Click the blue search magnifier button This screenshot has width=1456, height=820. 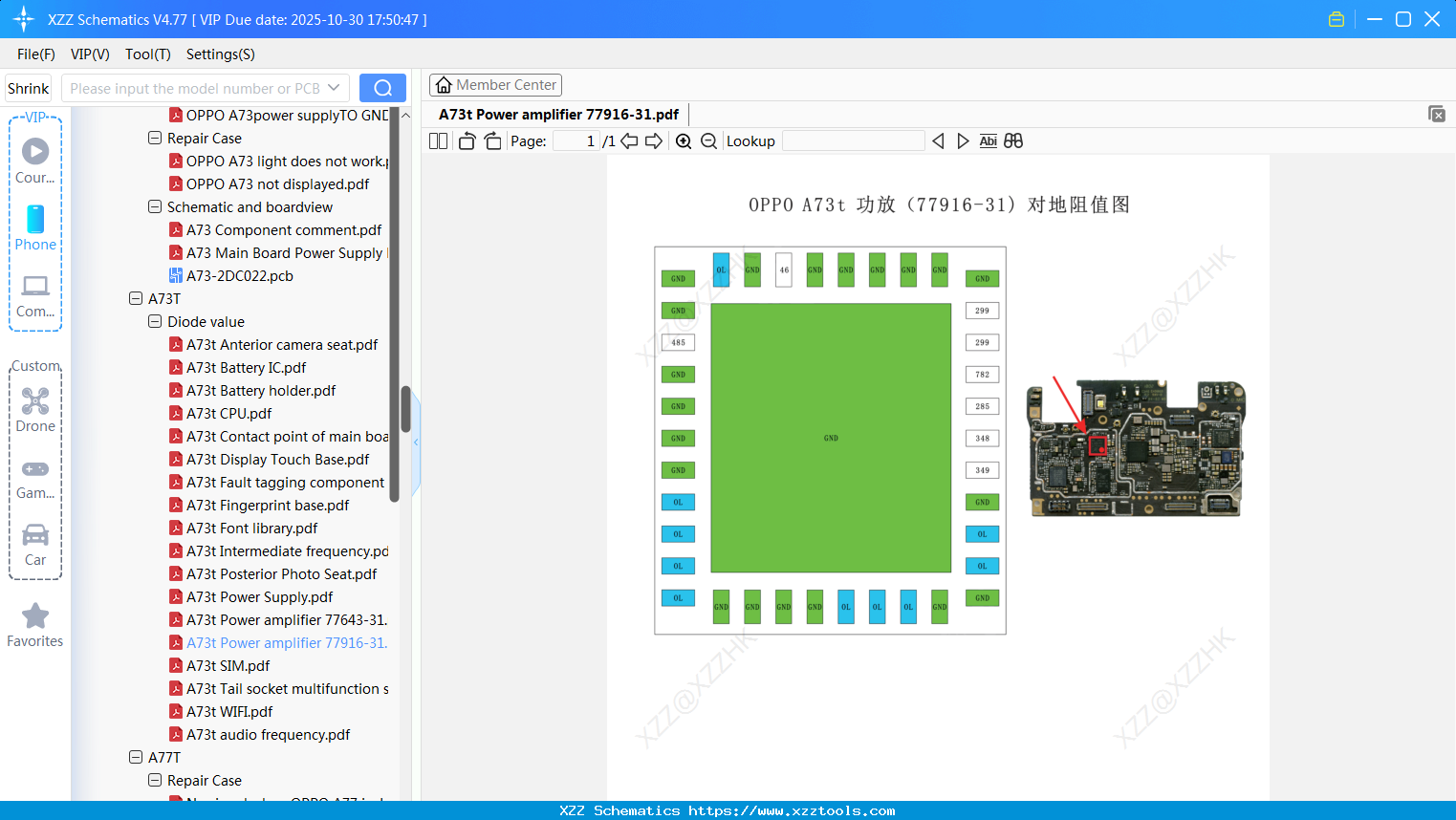(x=382, y=88)
